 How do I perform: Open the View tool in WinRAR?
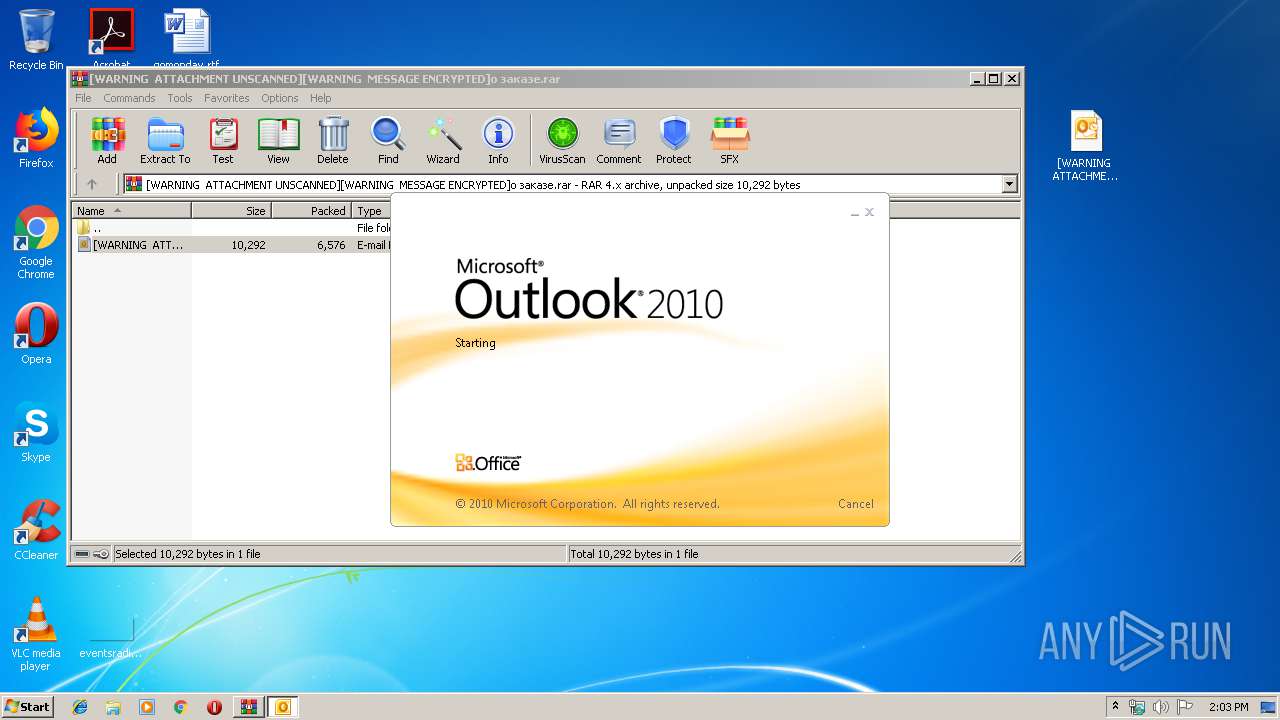(278, 141)
